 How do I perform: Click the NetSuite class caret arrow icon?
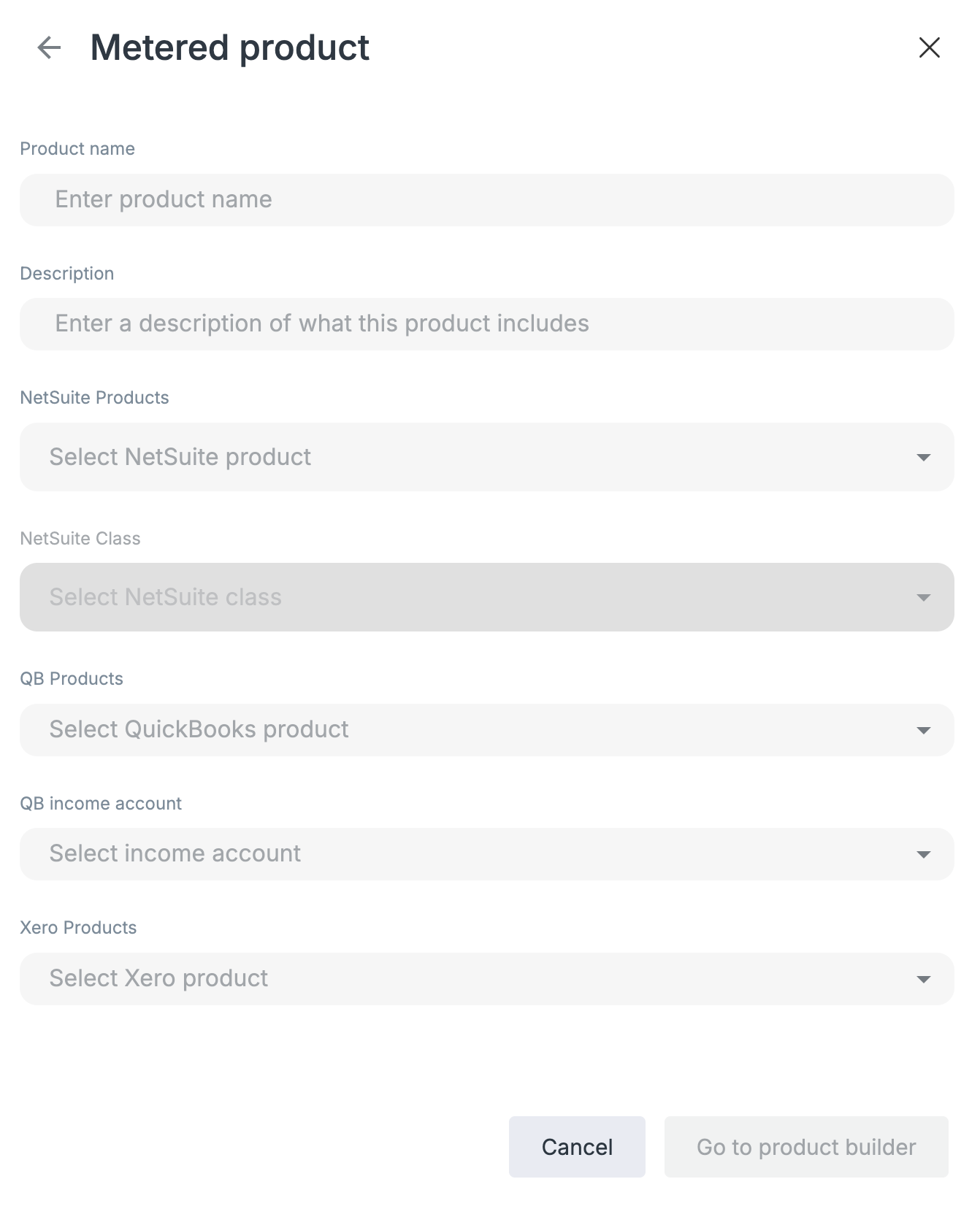pyautogui.click(x=923, y=598)
